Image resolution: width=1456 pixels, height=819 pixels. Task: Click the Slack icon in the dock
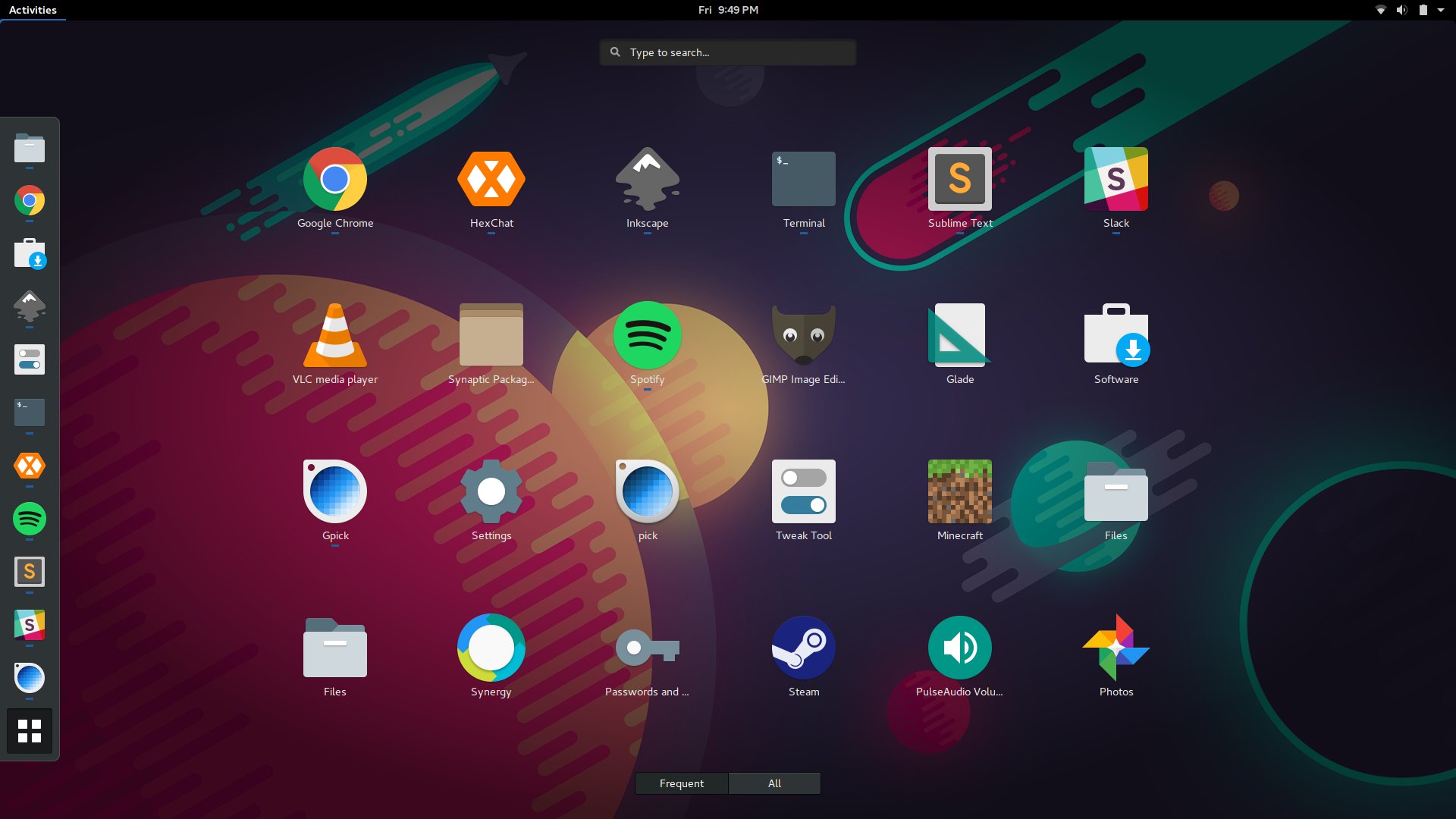click(30, 626)
